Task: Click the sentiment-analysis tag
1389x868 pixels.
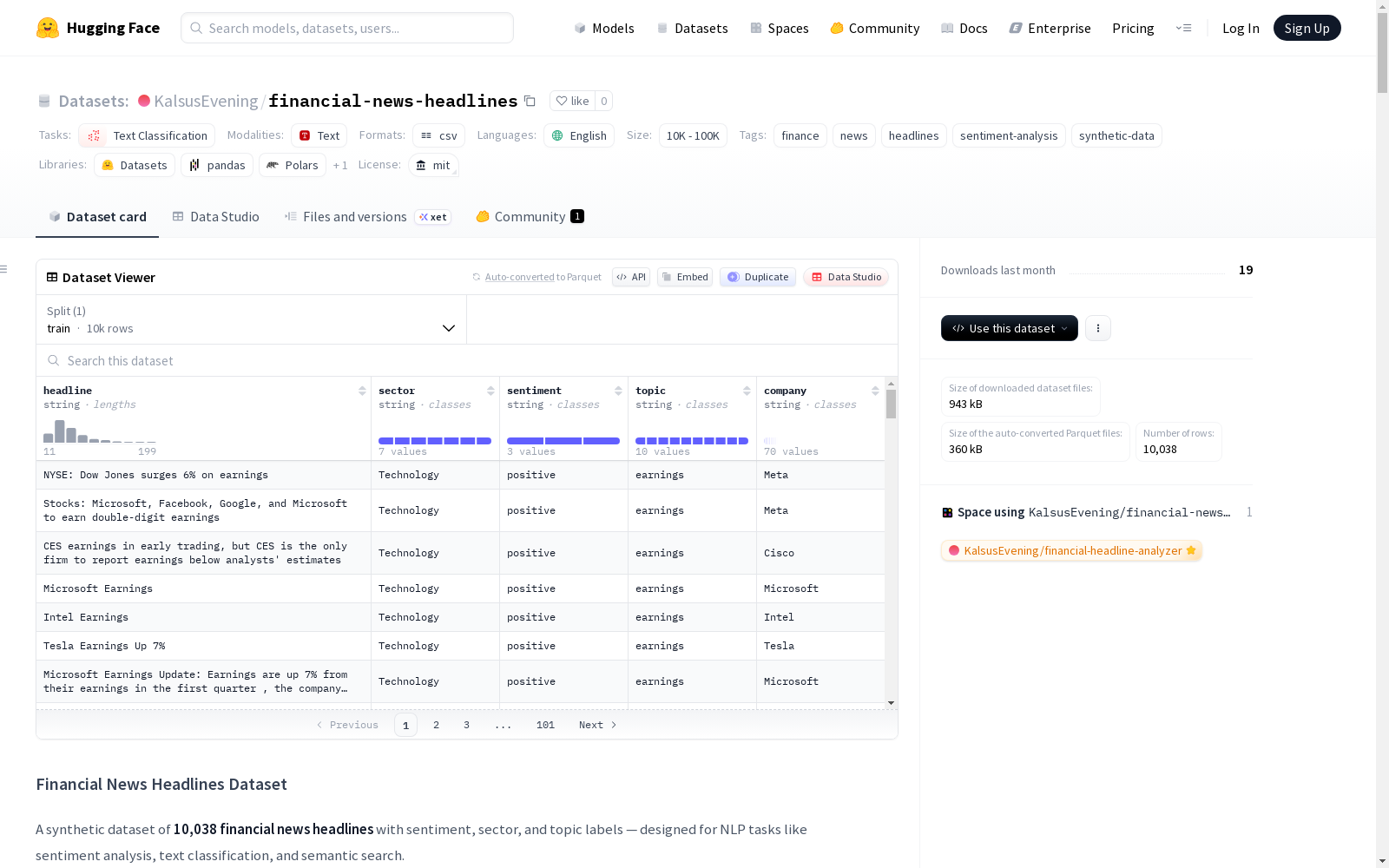Action: 1009,135
